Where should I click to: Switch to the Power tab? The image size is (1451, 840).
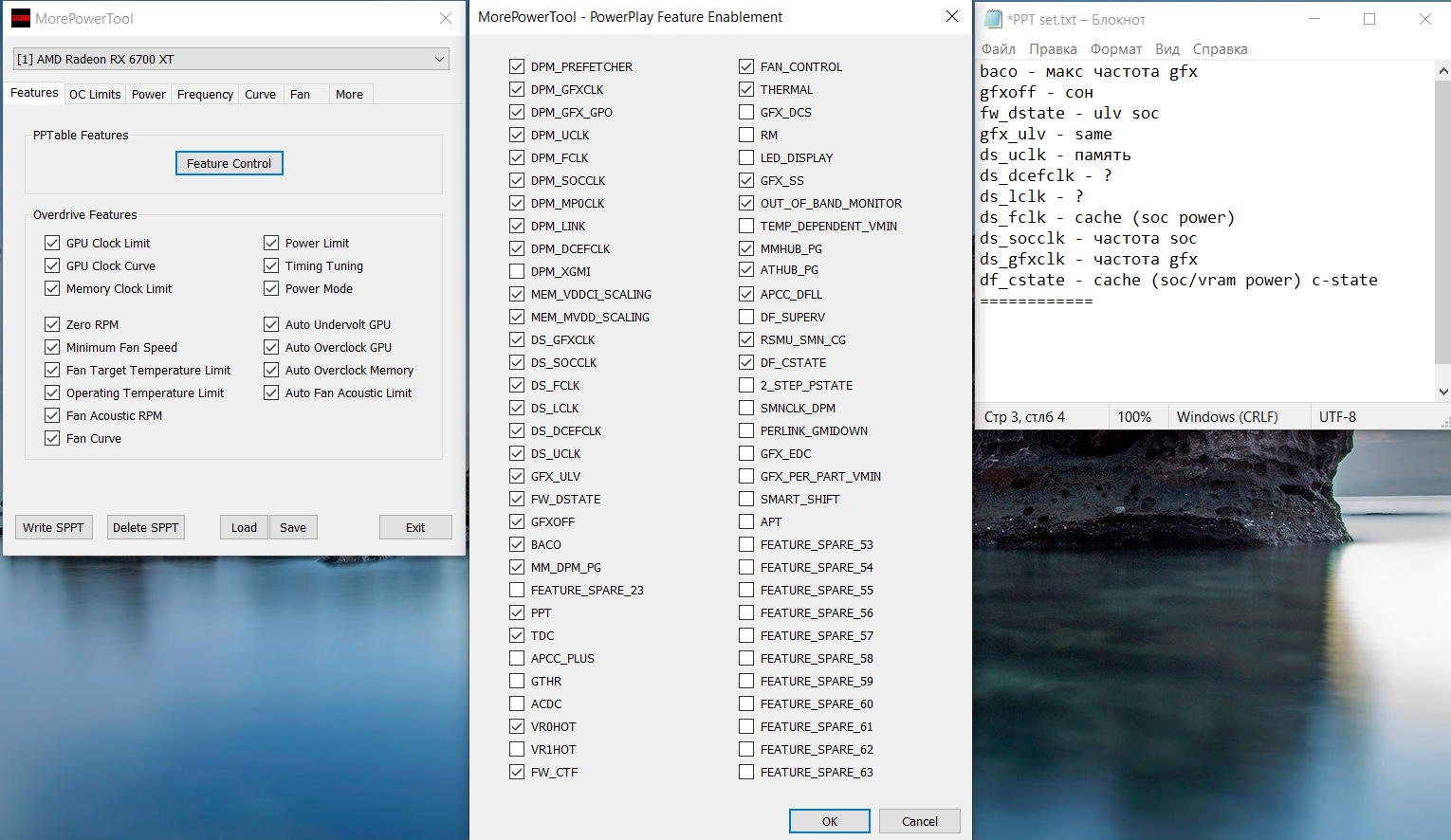coord(149,94)
